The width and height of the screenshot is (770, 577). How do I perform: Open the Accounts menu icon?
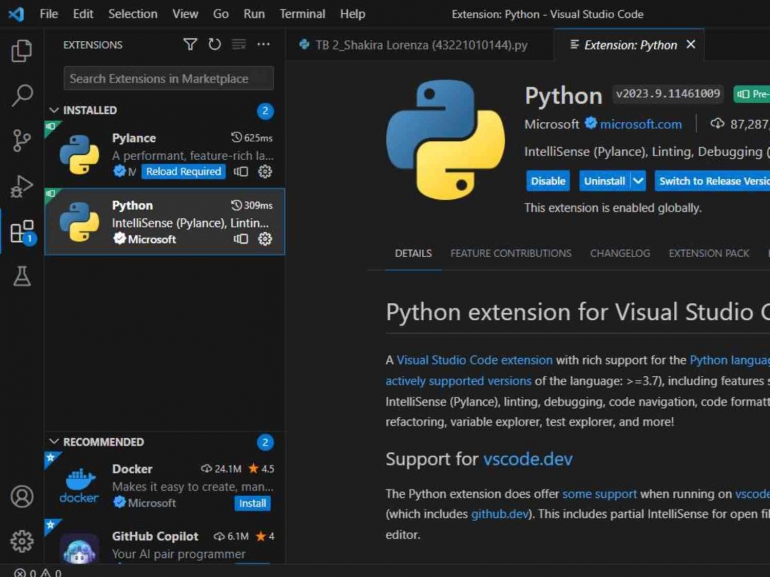[x=22, y=496]
